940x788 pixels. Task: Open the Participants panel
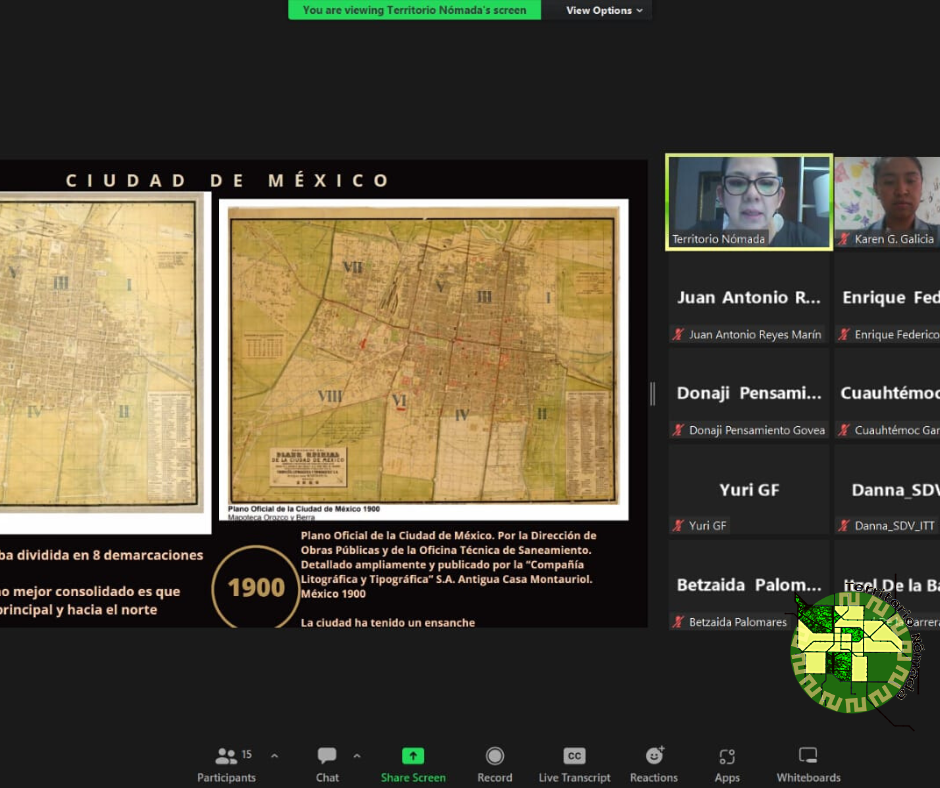(227, 764)
